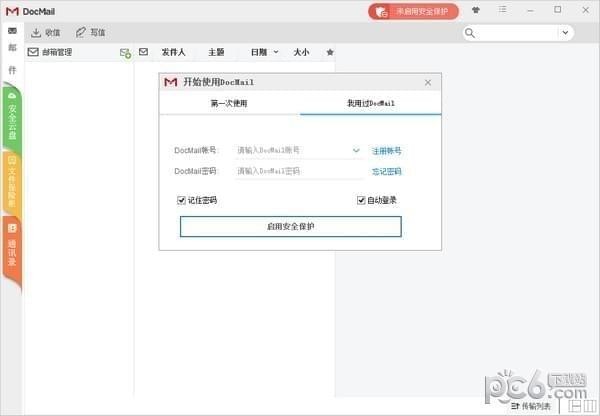Screen dimensions: 600x416
Task: Expand the search box dropdown arrow
Action: coord(568,33)
